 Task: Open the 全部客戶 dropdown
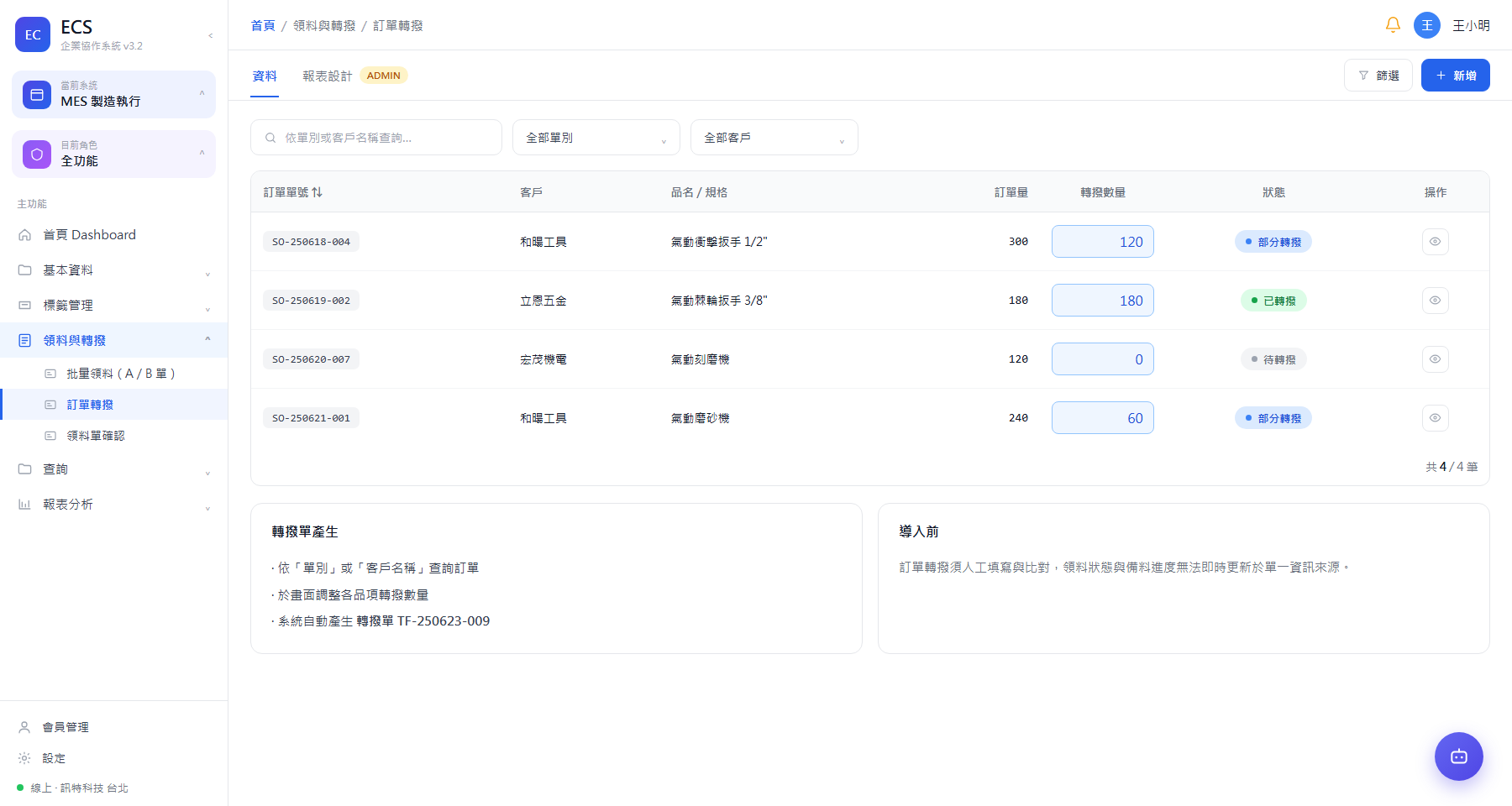pyautogui.click(x=774, y=138)
